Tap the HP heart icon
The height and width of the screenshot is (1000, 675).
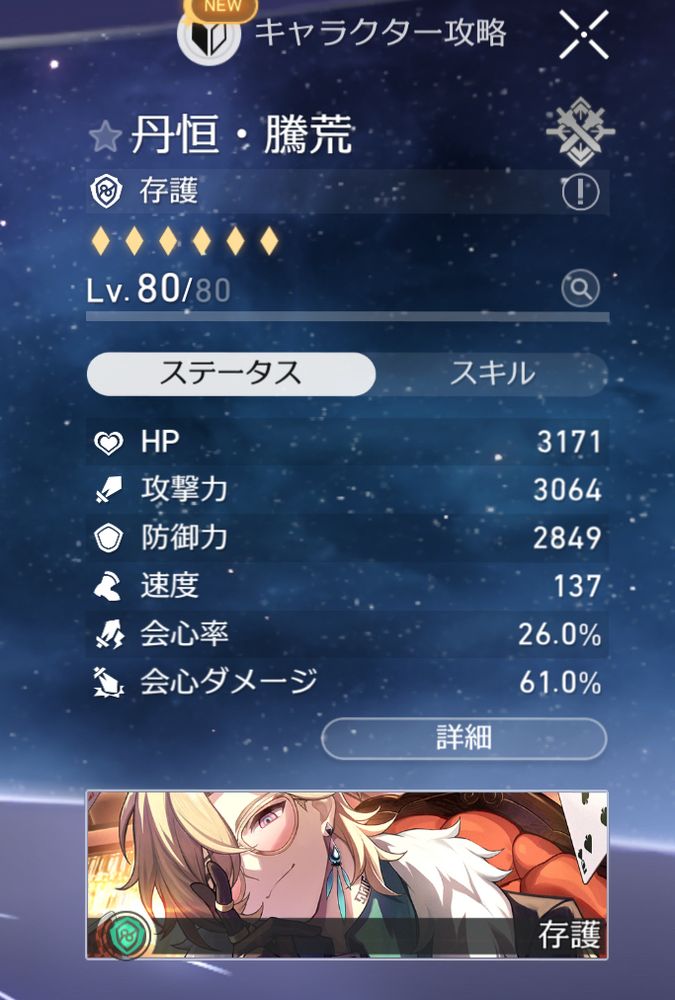pos(108,443)
